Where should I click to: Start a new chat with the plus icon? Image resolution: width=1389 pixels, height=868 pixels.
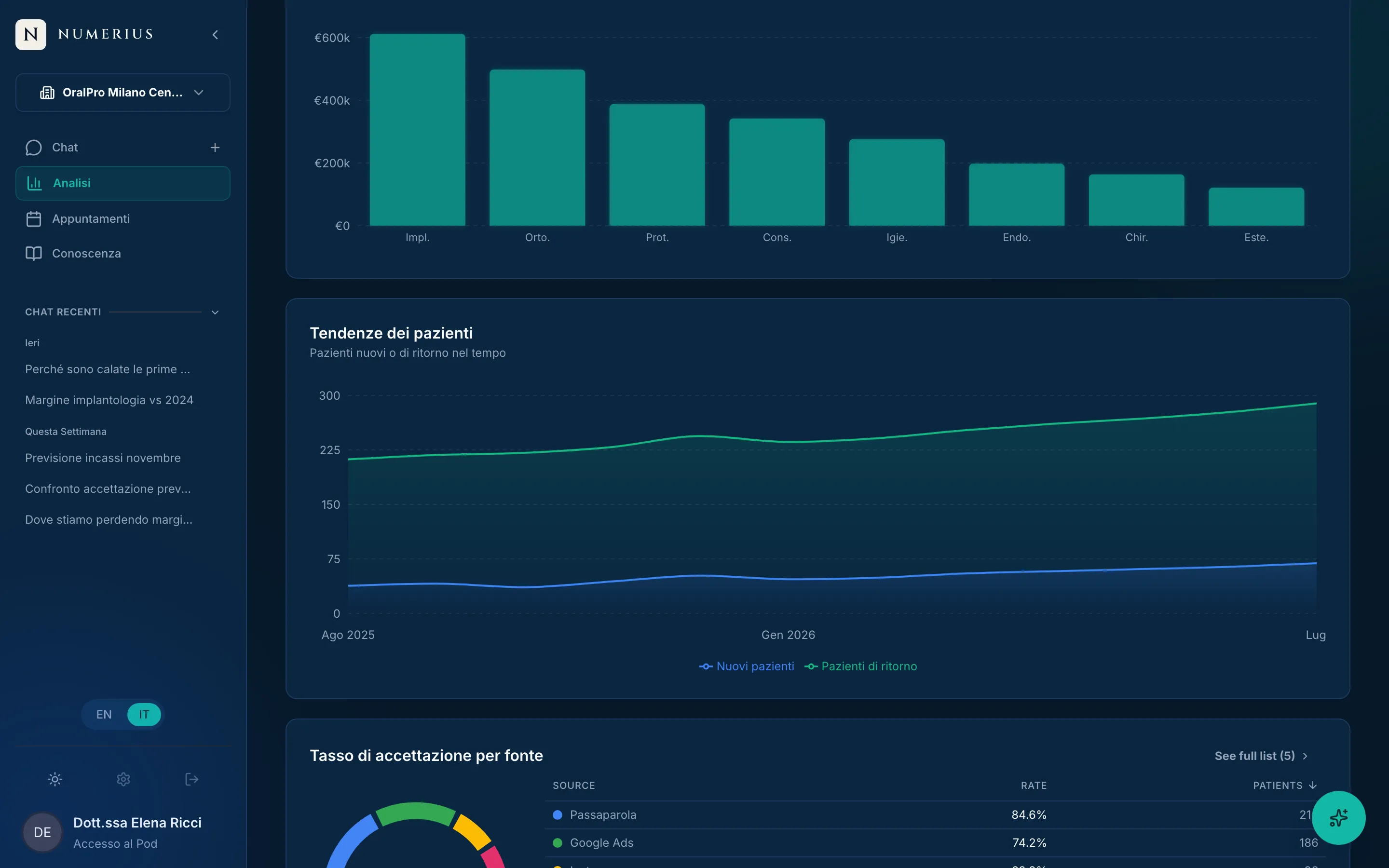tap(215, 148)
